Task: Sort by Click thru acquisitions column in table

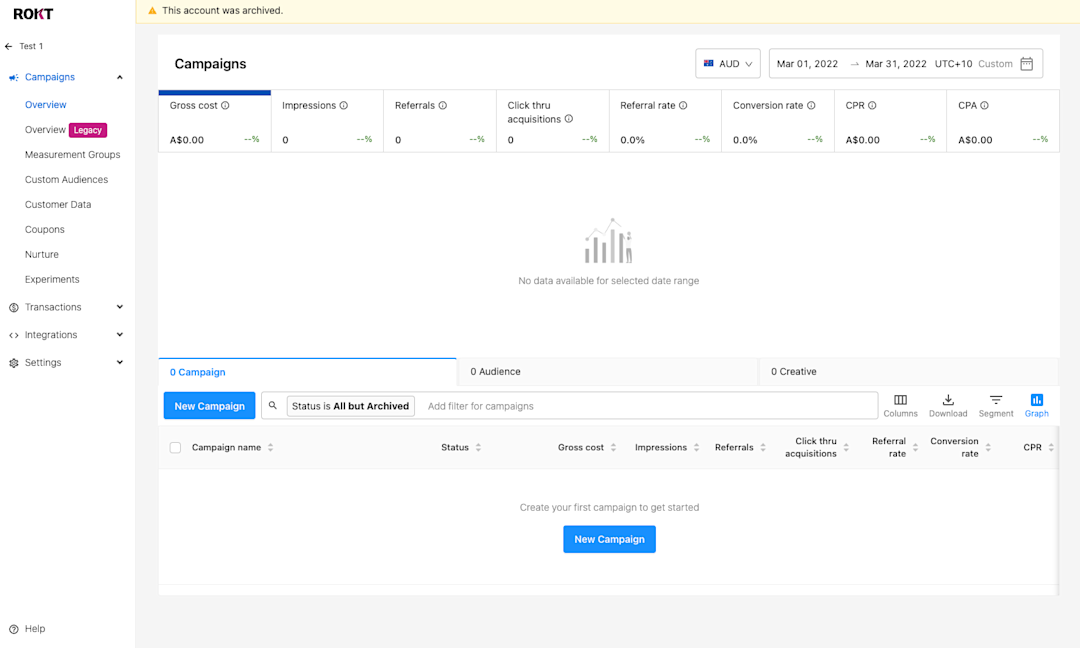Action: coord(846,448)
